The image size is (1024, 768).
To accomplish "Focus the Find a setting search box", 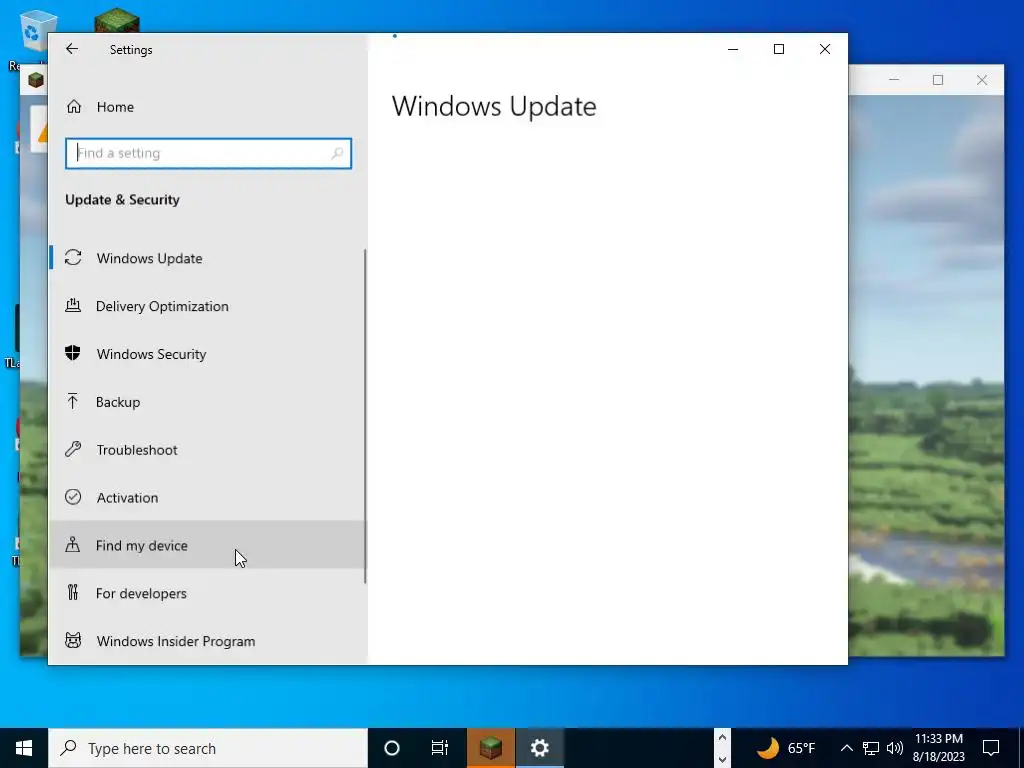I will 208,153.
